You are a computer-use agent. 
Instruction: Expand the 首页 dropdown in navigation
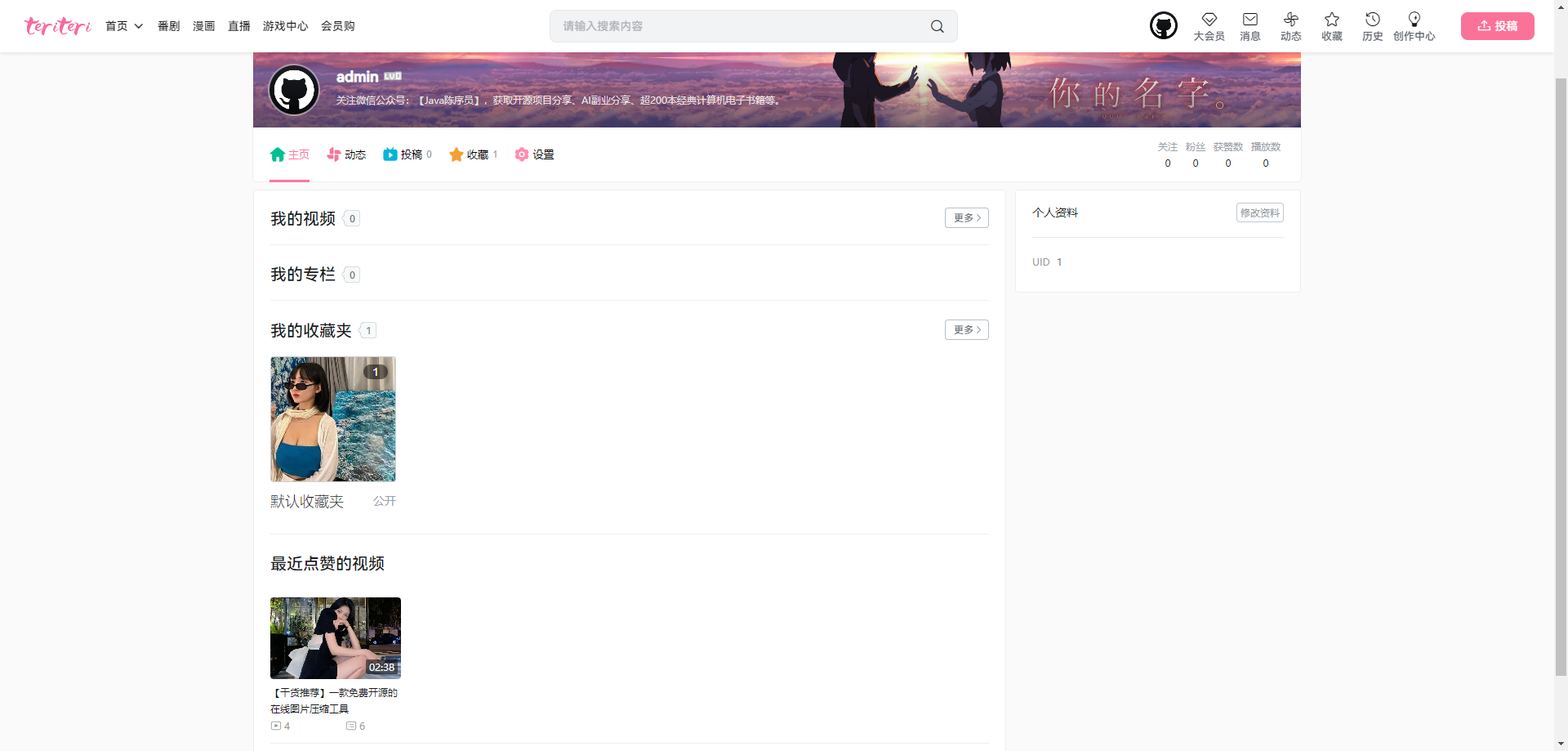[124, 26]
